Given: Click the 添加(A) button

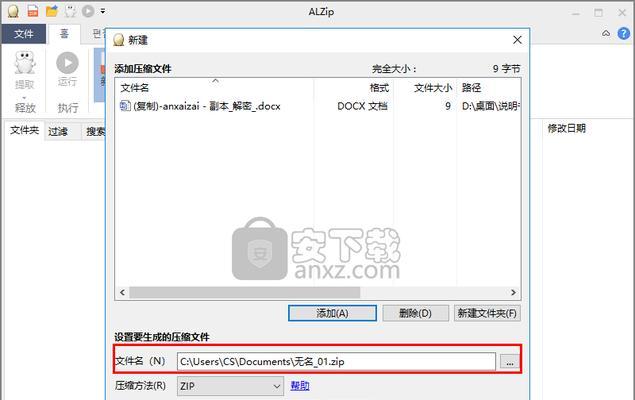Looking at the screenshot, I should click(x=332, y=313).
